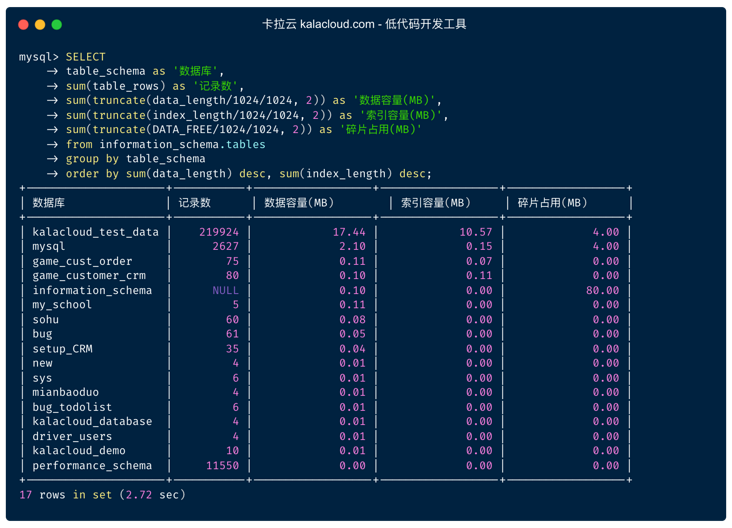
Task: Click the 数据容量(MB) column header
Action: click(x=299, y=203)
